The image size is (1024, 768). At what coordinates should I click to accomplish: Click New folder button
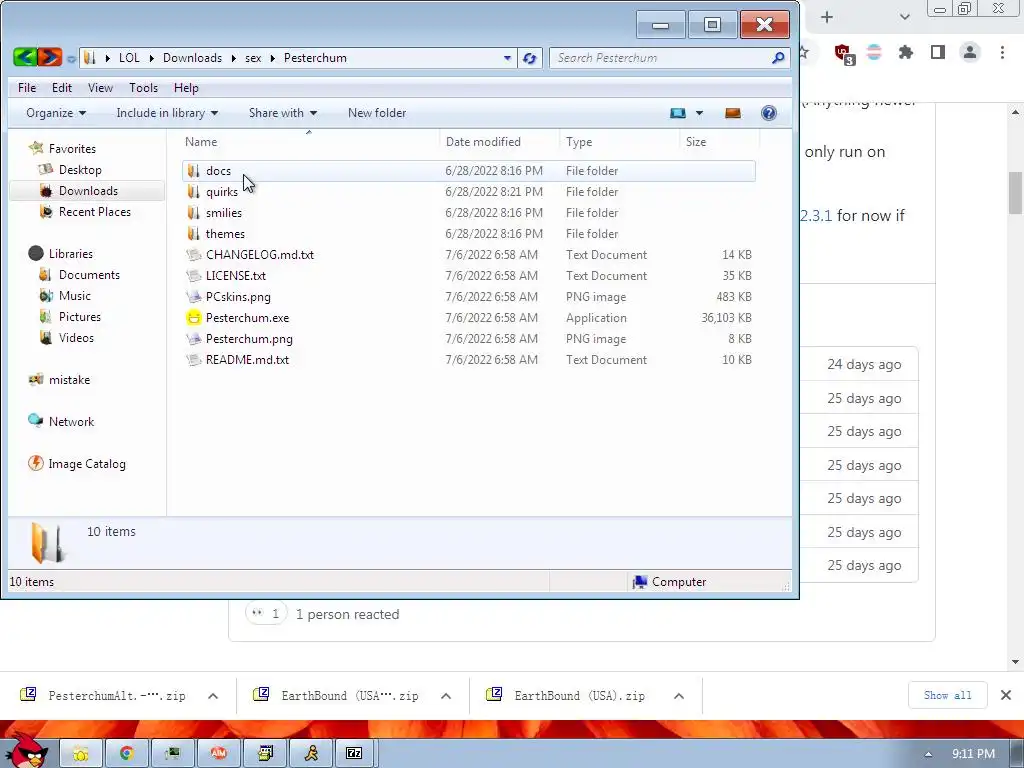(x=377, y=113)
